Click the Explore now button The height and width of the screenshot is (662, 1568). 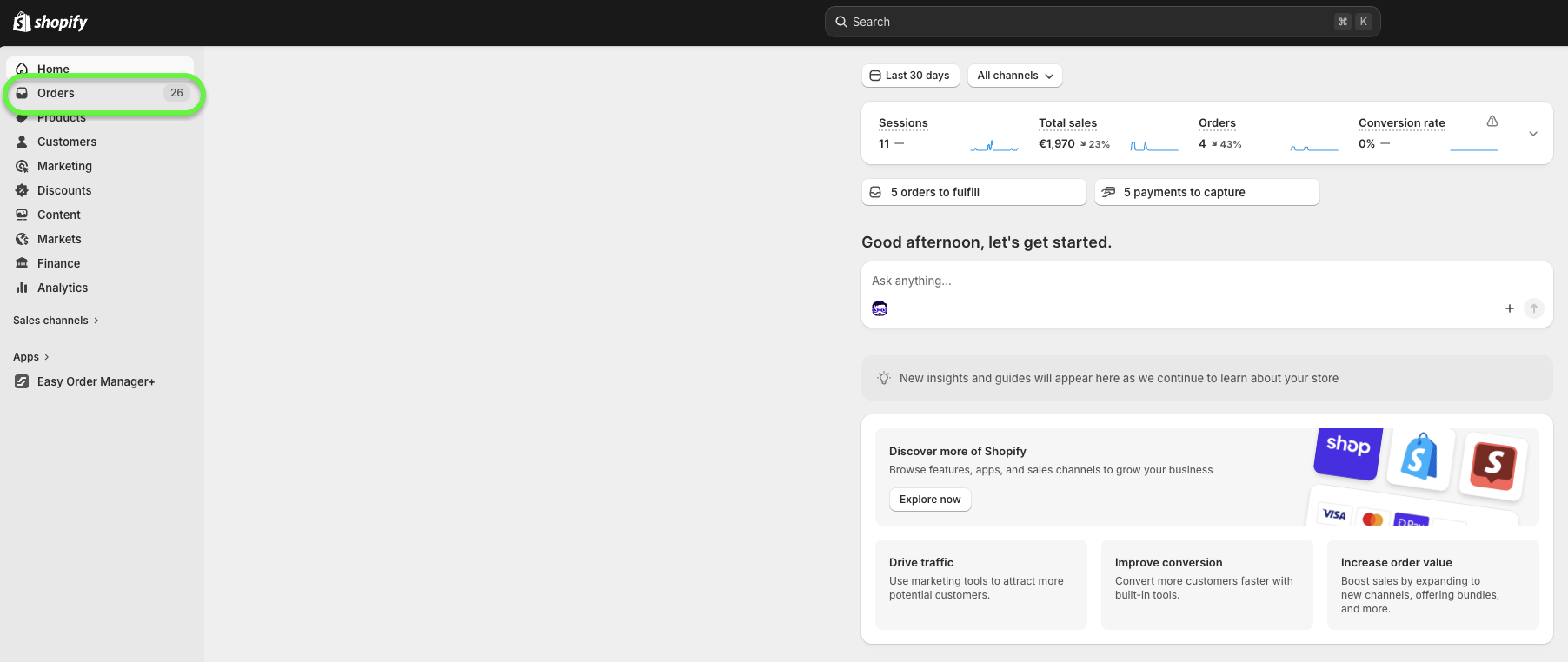[x=930, y=500]
